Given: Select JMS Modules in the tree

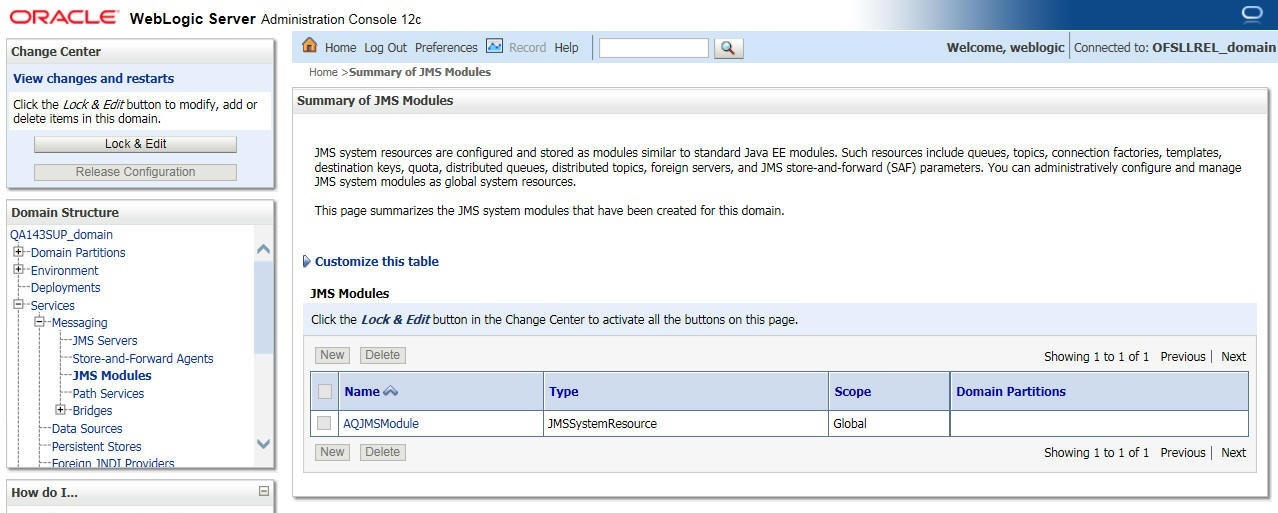Looking at the screenshot, I should point(112,375).
